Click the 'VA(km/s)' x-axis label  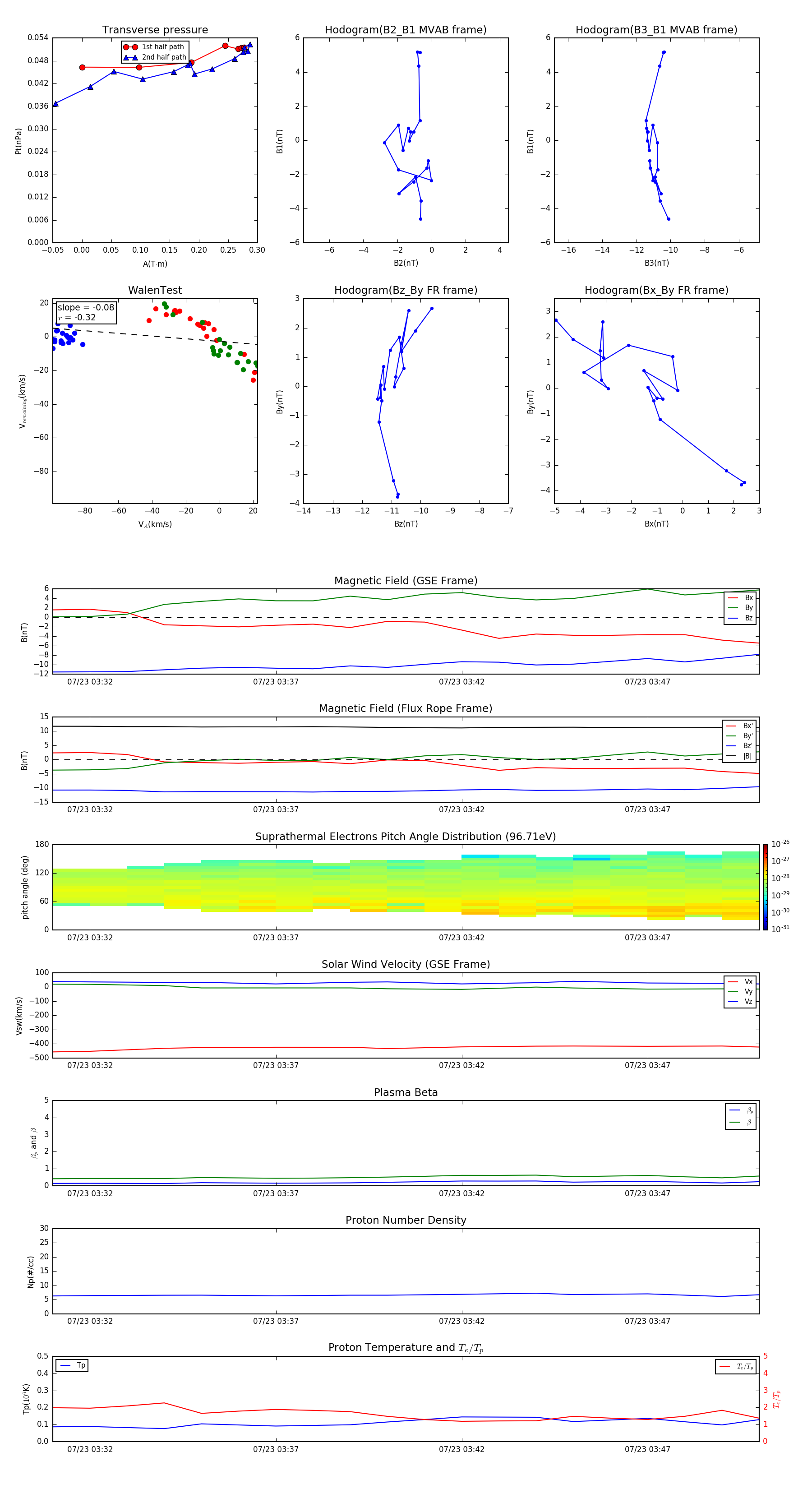(x=155, y=524)
